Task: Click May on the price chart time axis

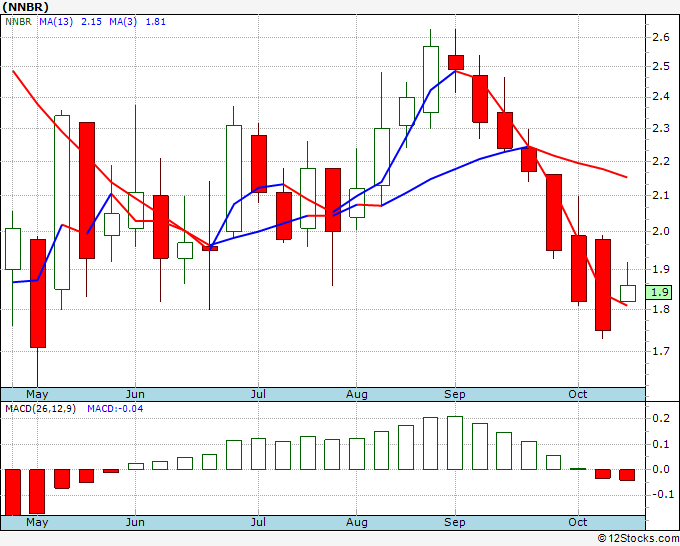Action: coord(37,394)
